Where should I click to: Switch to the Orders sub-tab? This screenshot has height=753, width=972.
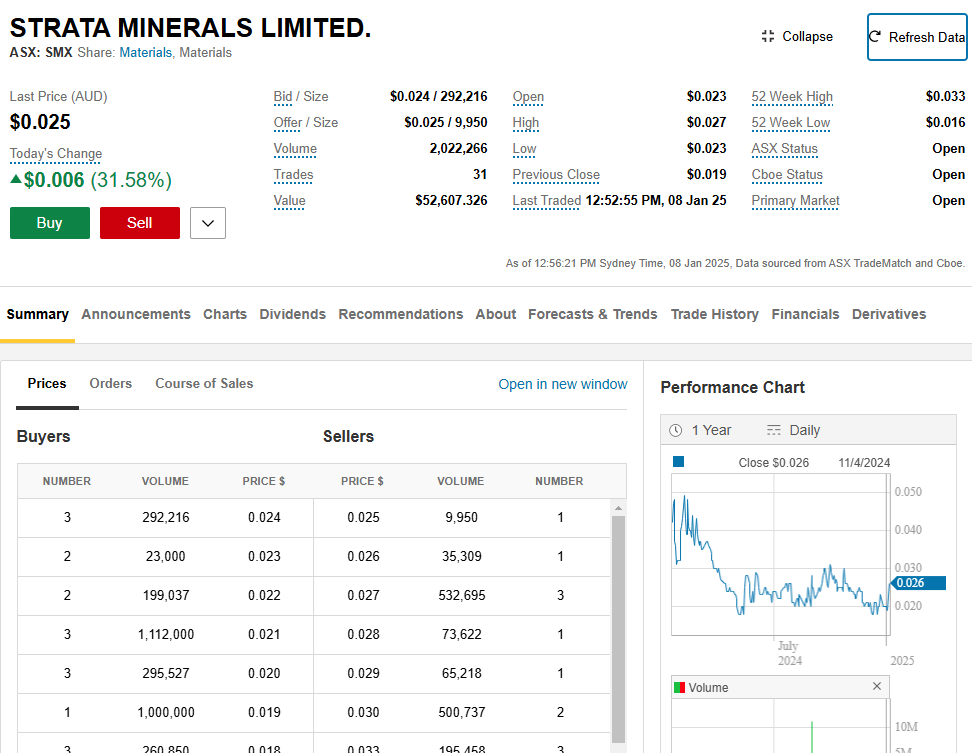click(x=111, y=384)
